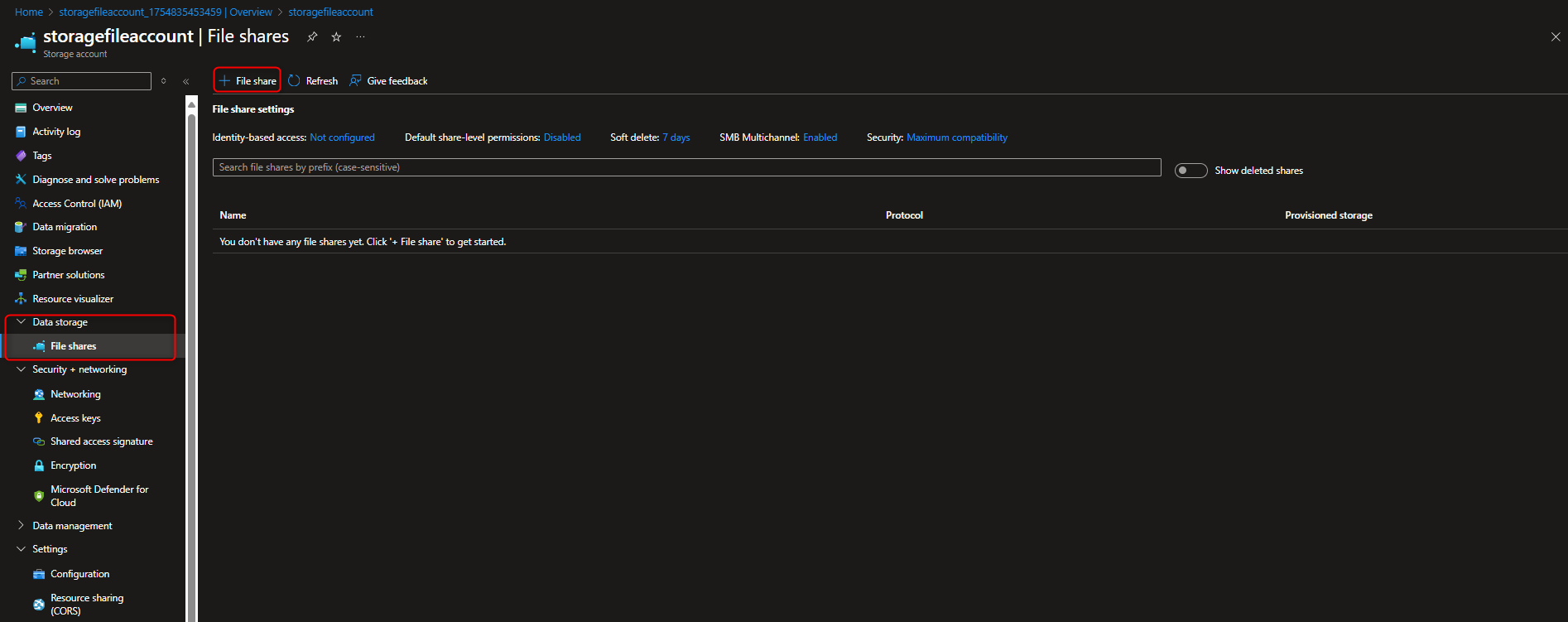1568x622 pixels.
Task: Click the 7 days soft delete link
Action: [x=676, y=137]
